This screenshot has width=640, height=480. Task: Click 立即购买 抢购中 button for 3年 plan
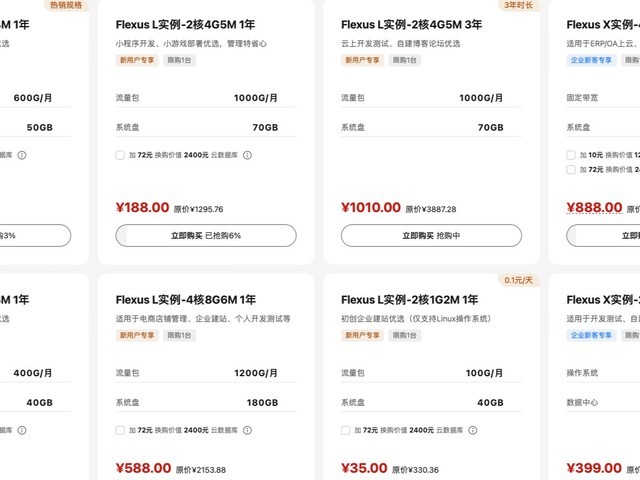click(431, 236)
